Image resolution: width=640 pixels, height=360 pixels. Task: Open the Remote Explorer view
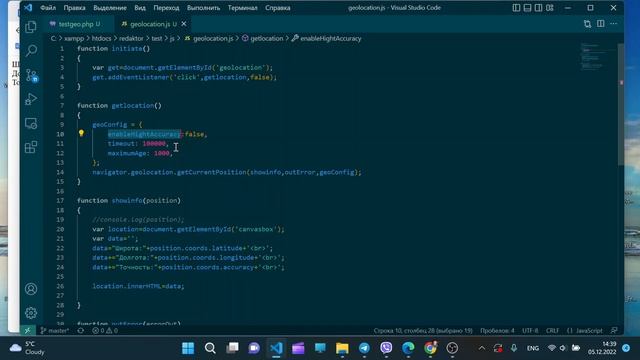[31, 123]
